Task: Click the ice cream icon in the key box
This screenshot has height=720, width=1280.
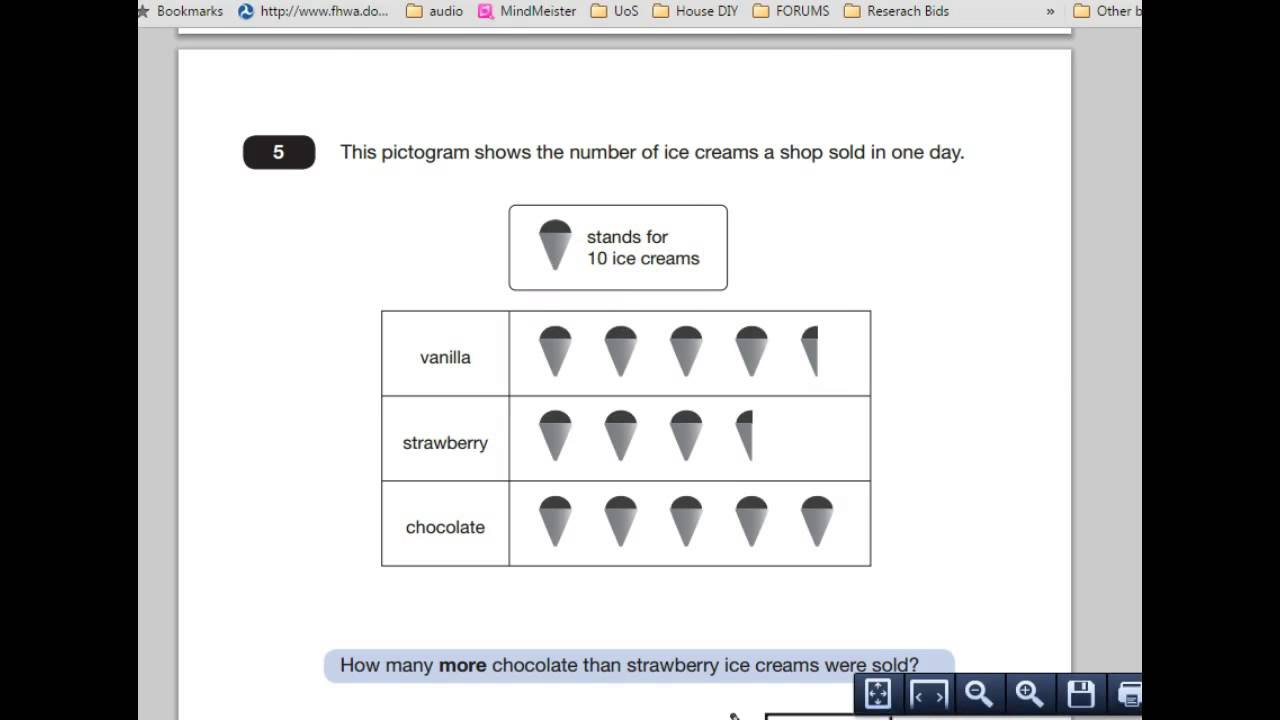Action: click(x=555, y=246)
